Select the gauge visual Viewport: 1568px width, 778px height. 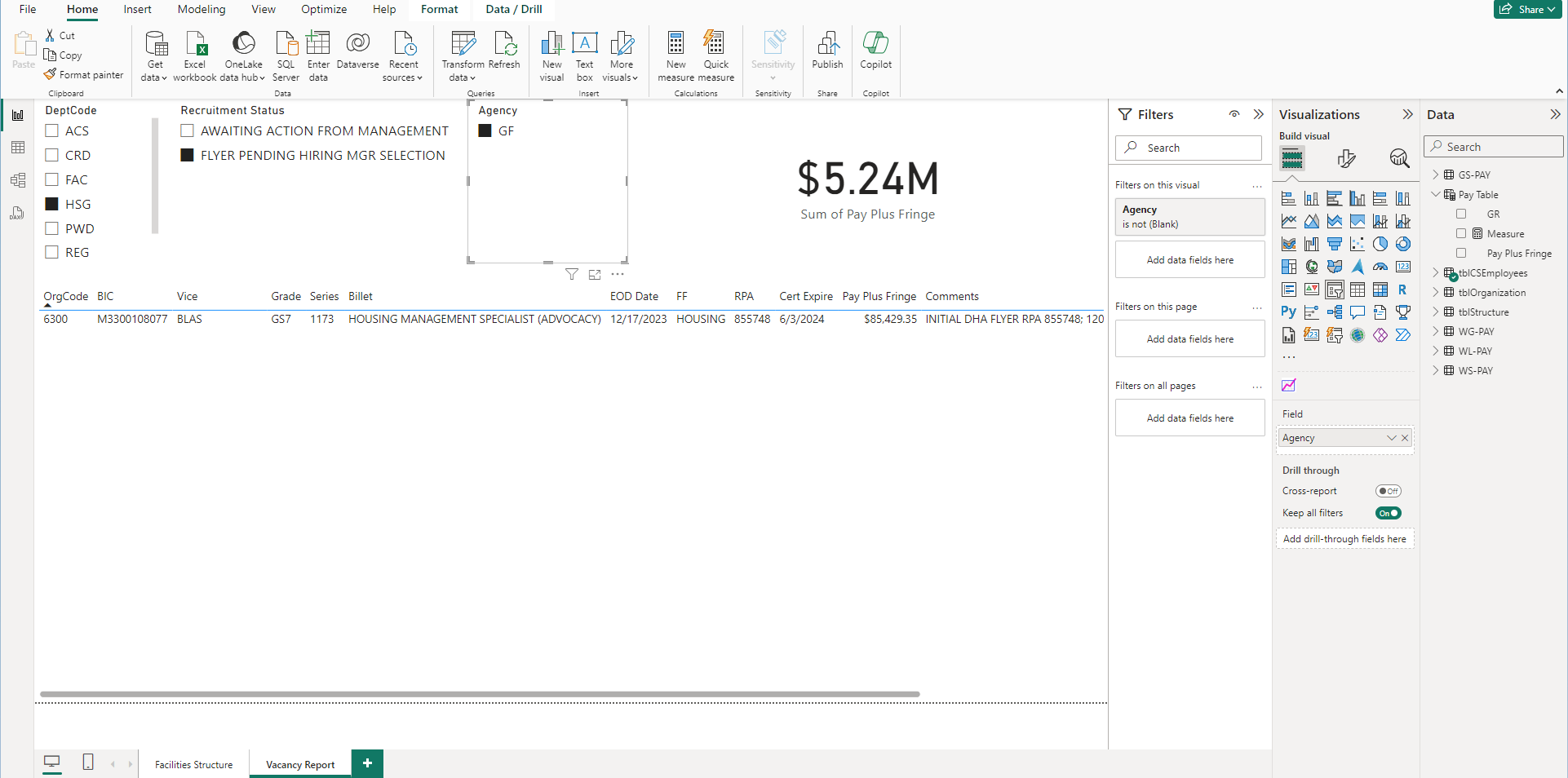point(1380,267)
